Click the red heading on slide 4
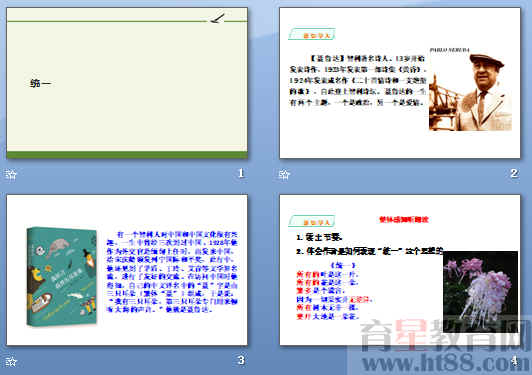The image size is (532, 375). (x=404, y=220)
